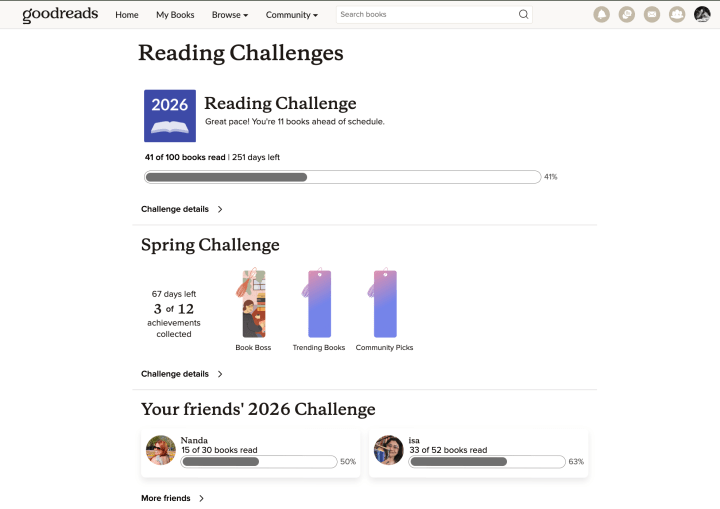This screenshot has height=509, width=720.
Task: Expand the Browse dropdown menu
Action: [x=230, y=15]
